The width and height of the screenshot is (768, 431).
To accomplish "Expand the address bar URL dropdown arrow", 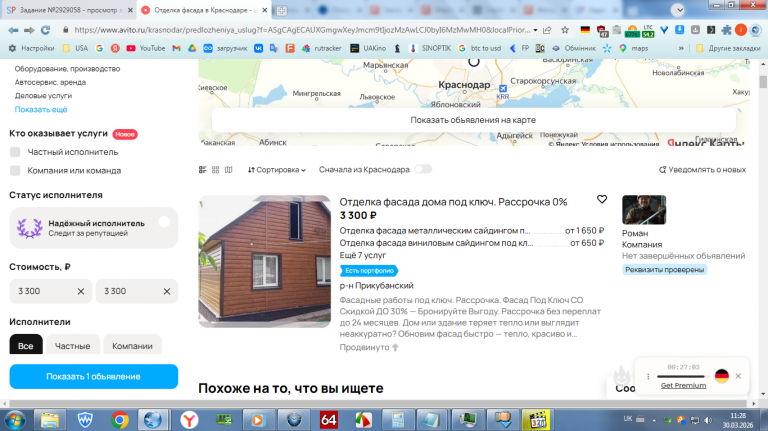I will (x=535, y=30).
